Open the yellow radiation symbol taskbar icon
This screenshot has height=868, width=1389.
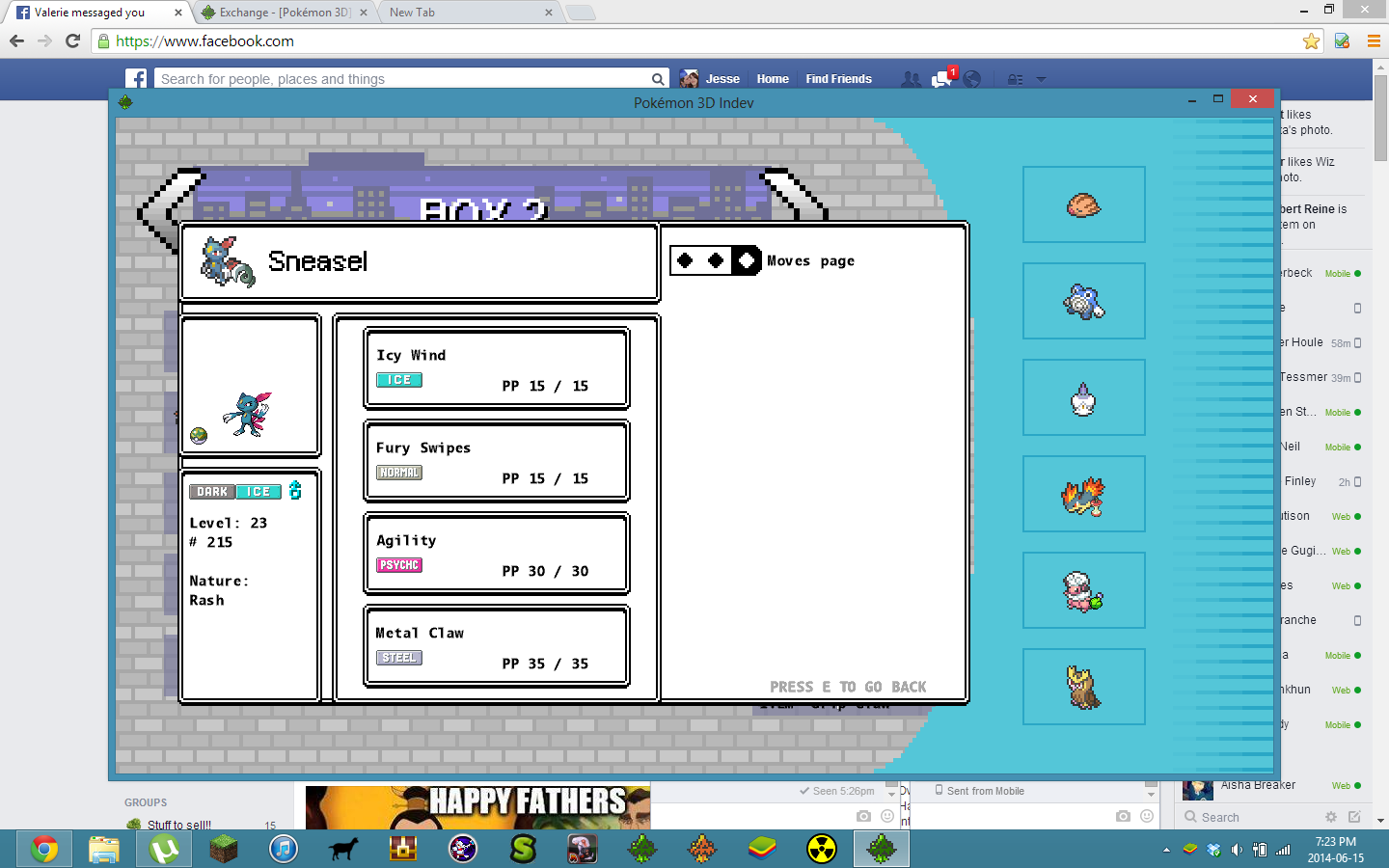point(822,849)
